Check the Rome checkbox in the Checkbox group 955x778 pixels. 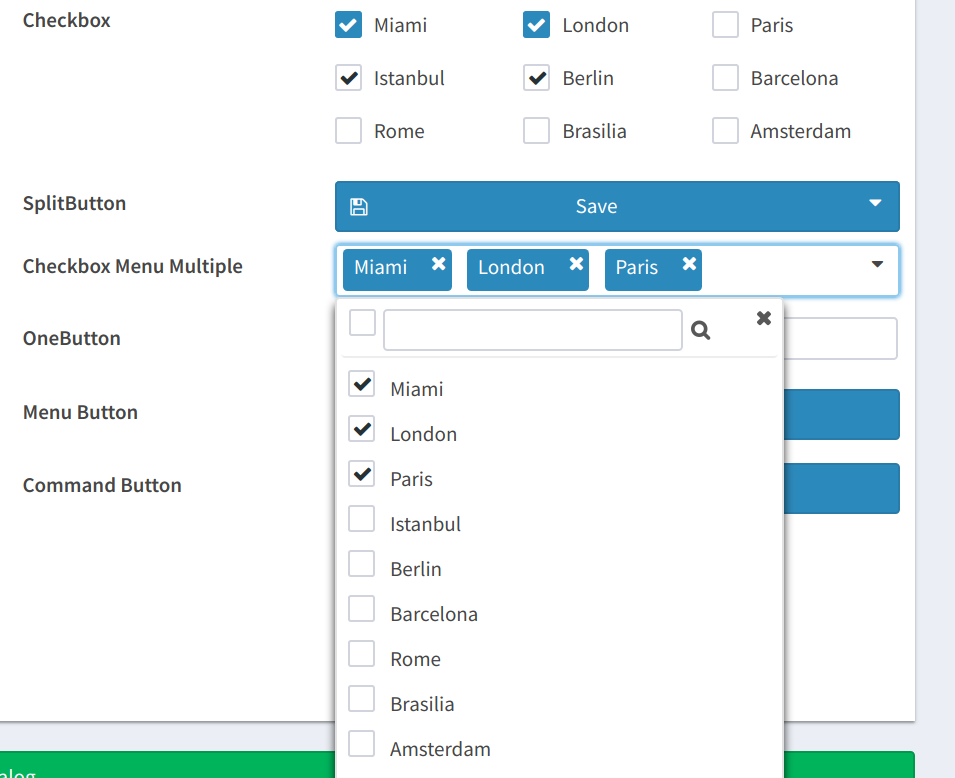pyautogui.click(x=348, y=130)
